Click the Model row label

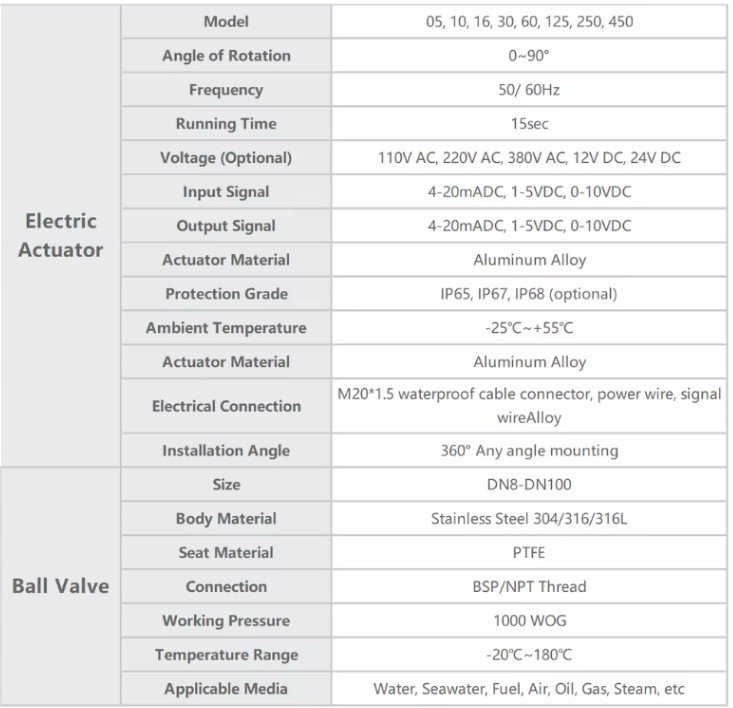[226, 21]
